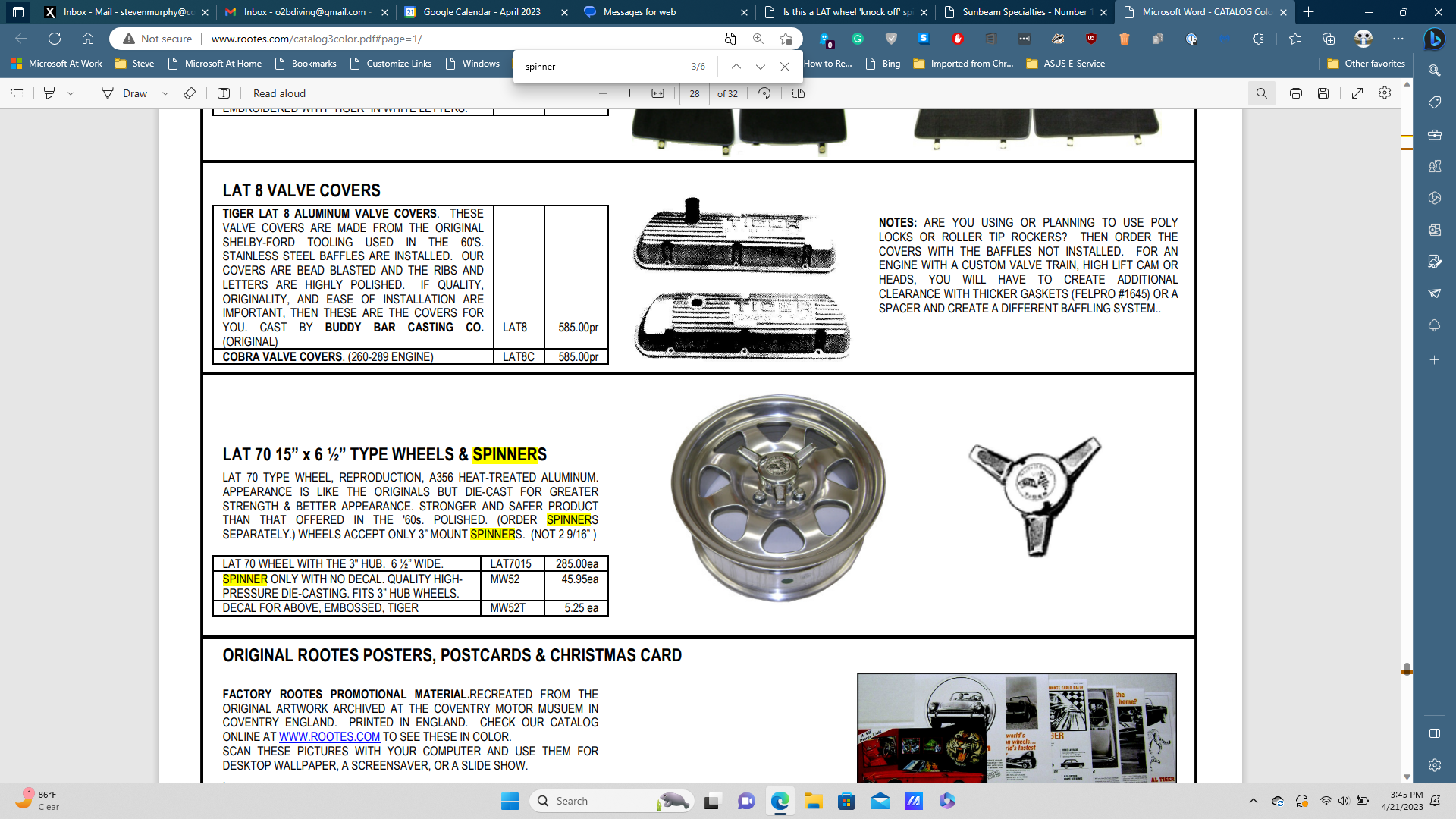Start Read aloud
1456x819 pixels.
click(279, 93)
